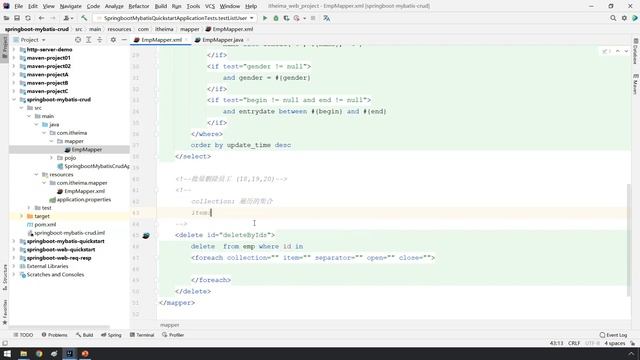Click the Windows Start button
This screenshot has height=360, width=640.
pyautogui.click(x=7, y=353)
